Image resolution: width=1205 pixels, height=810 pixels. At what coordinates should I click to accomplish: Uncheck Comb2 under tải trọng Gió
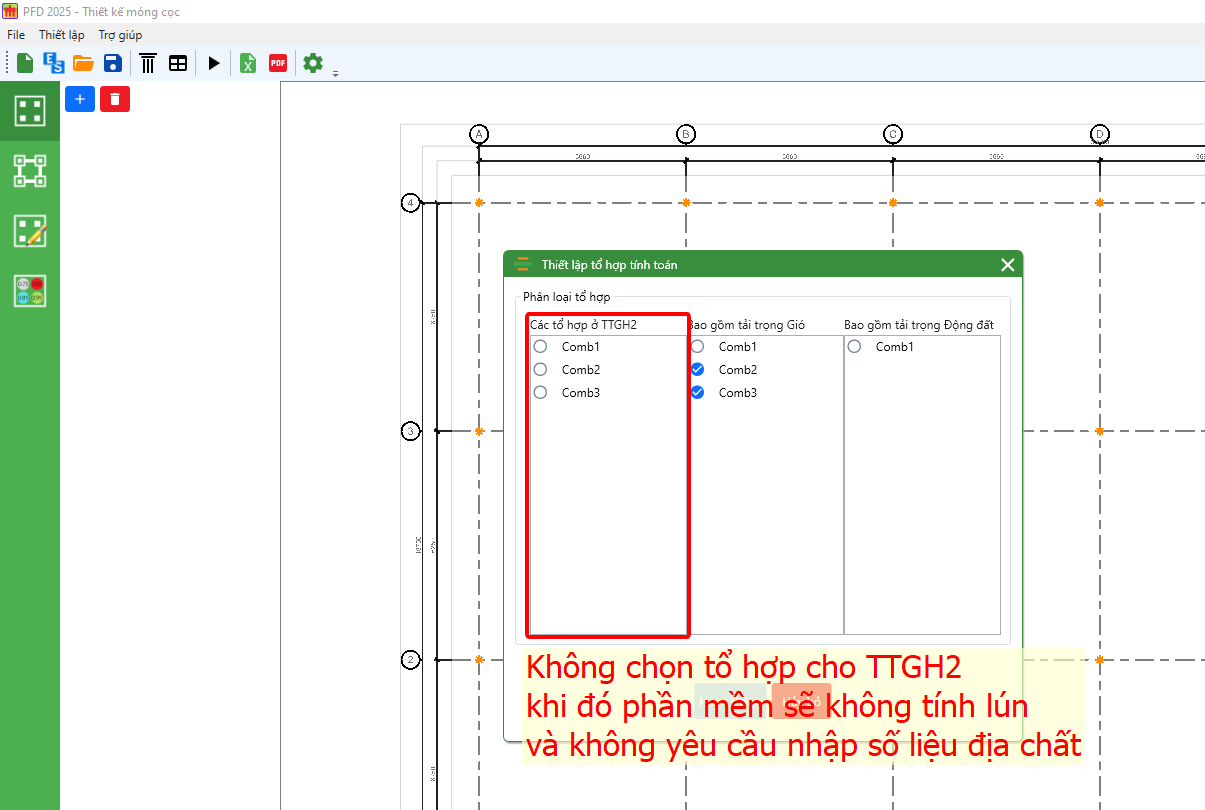coord(698,370)
